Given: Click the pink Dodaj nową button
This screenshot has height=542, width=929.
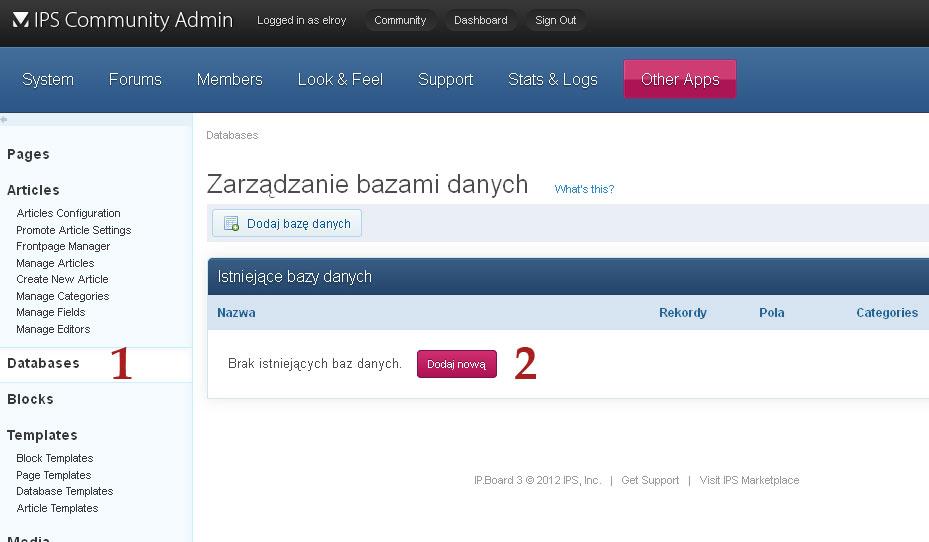Looking at the screenshot, I should [x=456, y=364].
